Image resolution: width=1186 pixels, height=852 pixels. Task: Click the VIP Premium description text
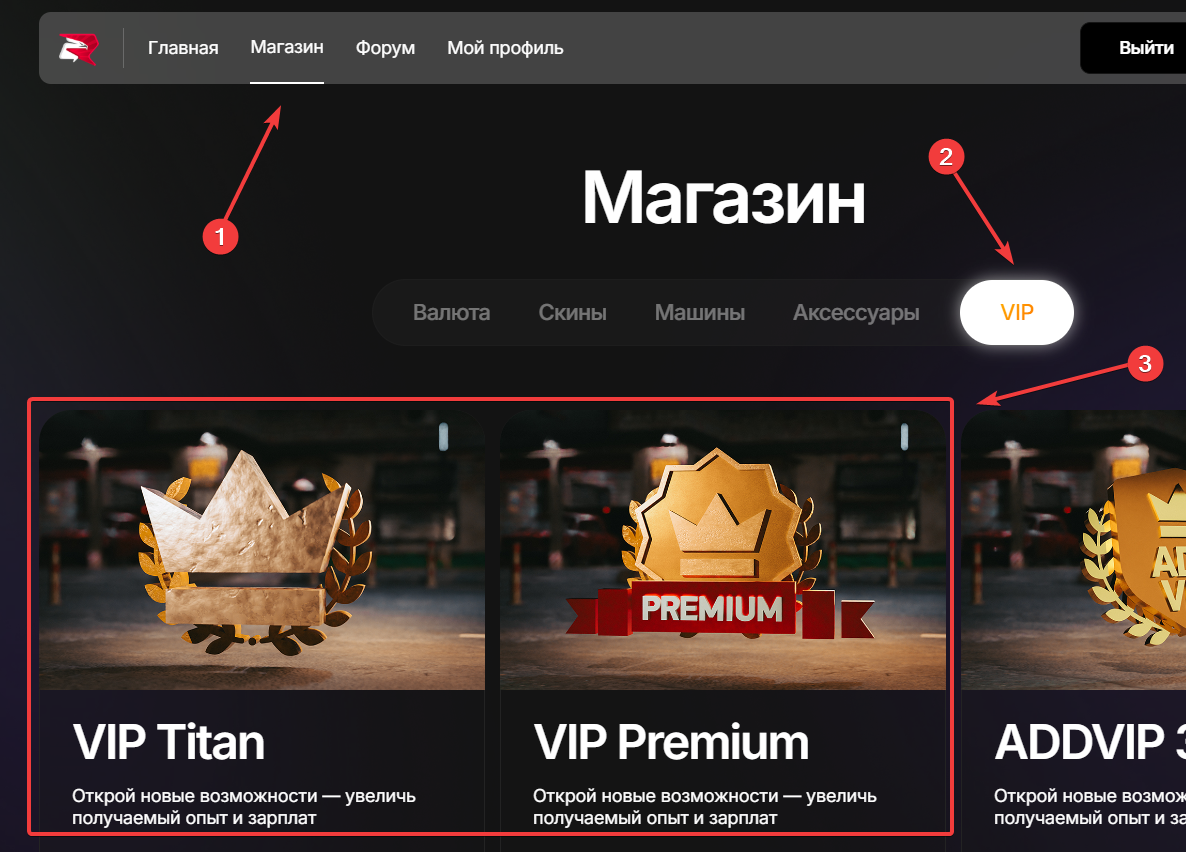704,807
